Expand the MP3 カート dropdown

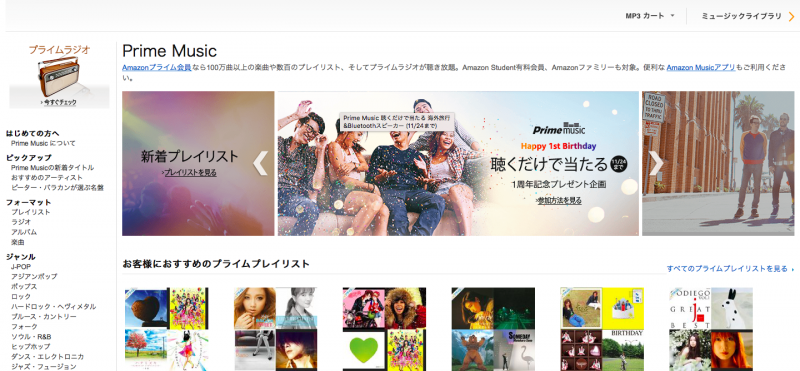[x=650, y=16]
